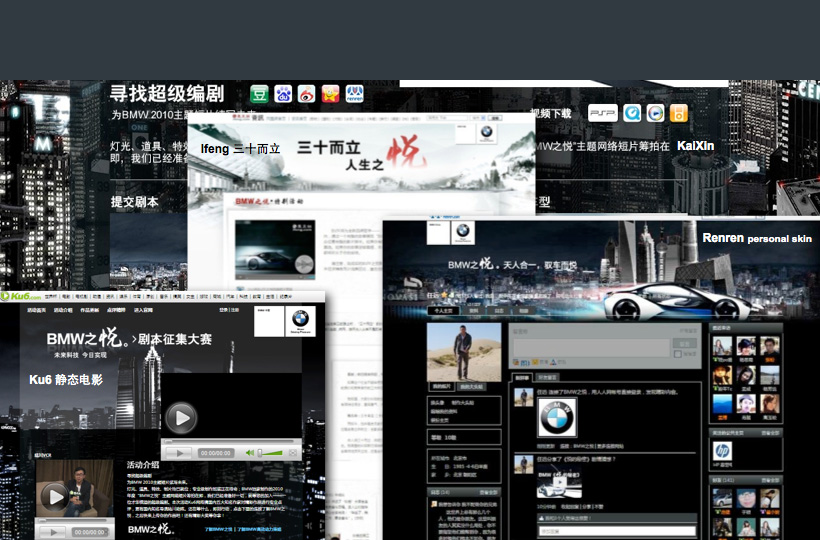Click 活动介绍 heading on Ku6 page
820x540 pixels.
point(143,465)
